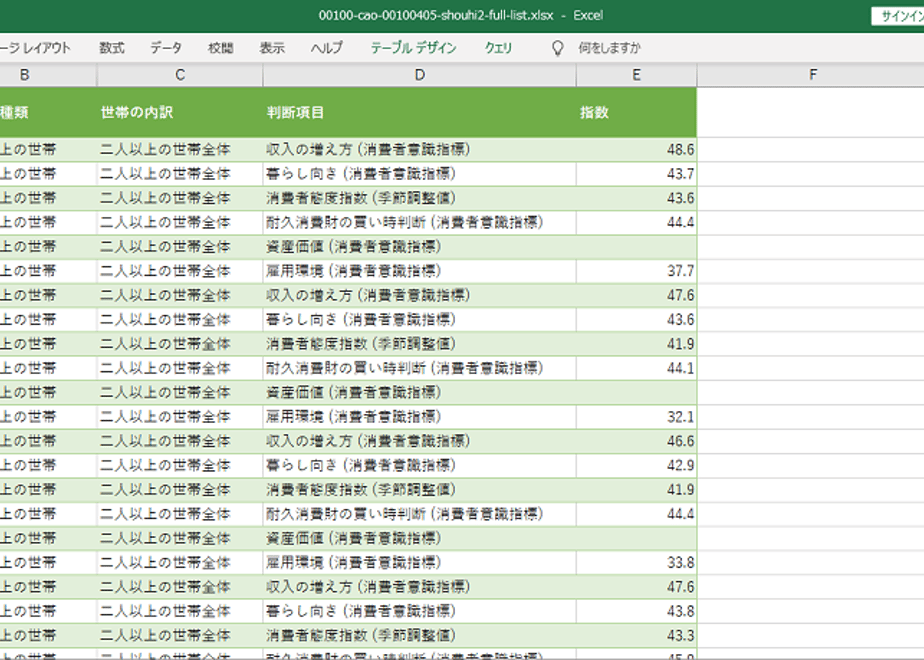The height and width of the screenshot is (660, 924).
Task: Select column D header
Action: [419, 75]
